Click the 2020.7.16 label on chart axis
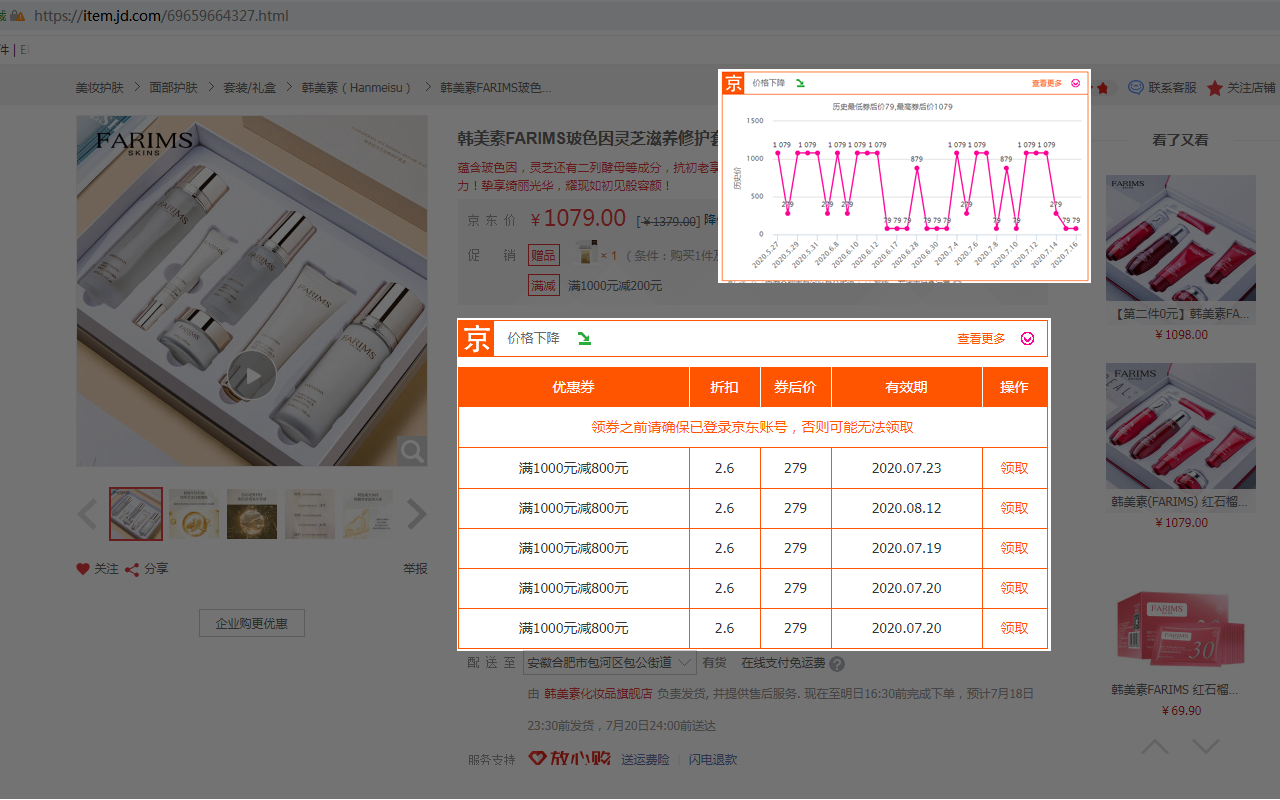This screenshot has height=800, width=1280. [x=1066, y=256]
